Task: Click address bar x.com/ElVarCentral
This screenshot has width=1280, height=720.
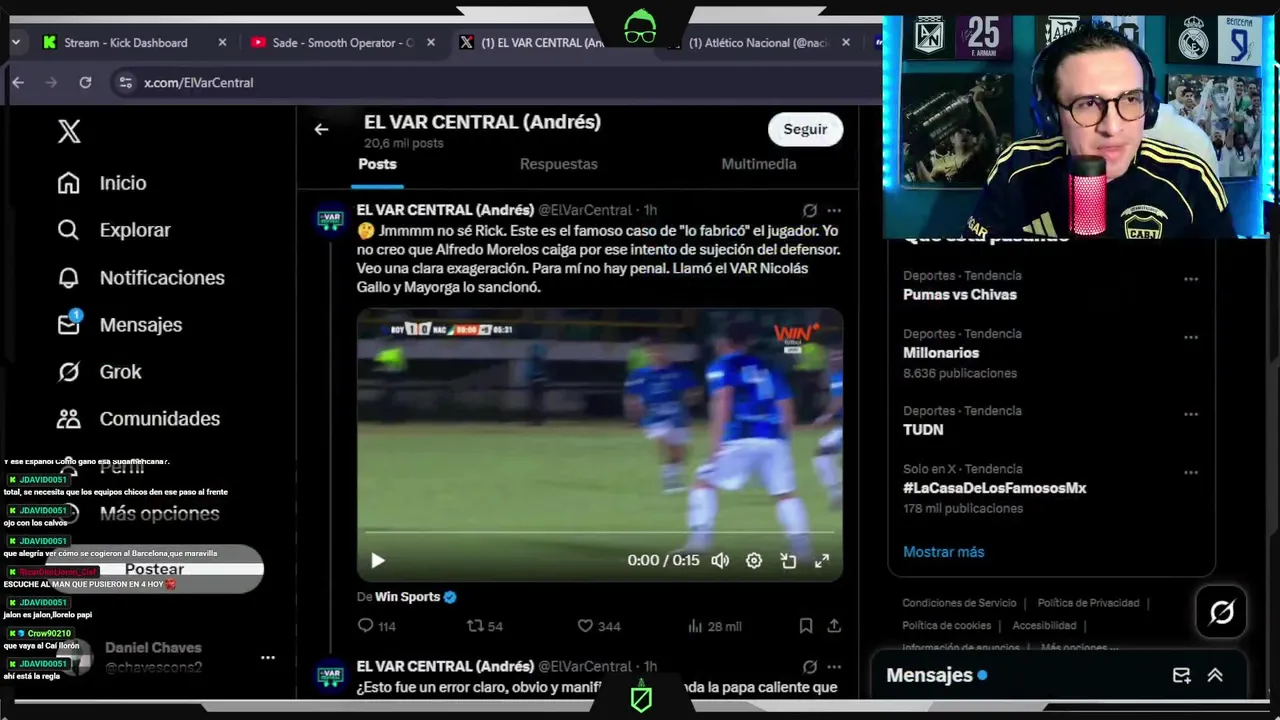Action: tap(198, 83)
